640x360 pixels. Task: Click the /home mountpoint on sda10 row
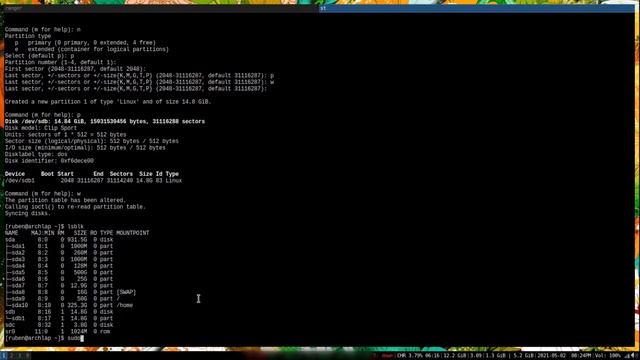[x=124, y=305]
